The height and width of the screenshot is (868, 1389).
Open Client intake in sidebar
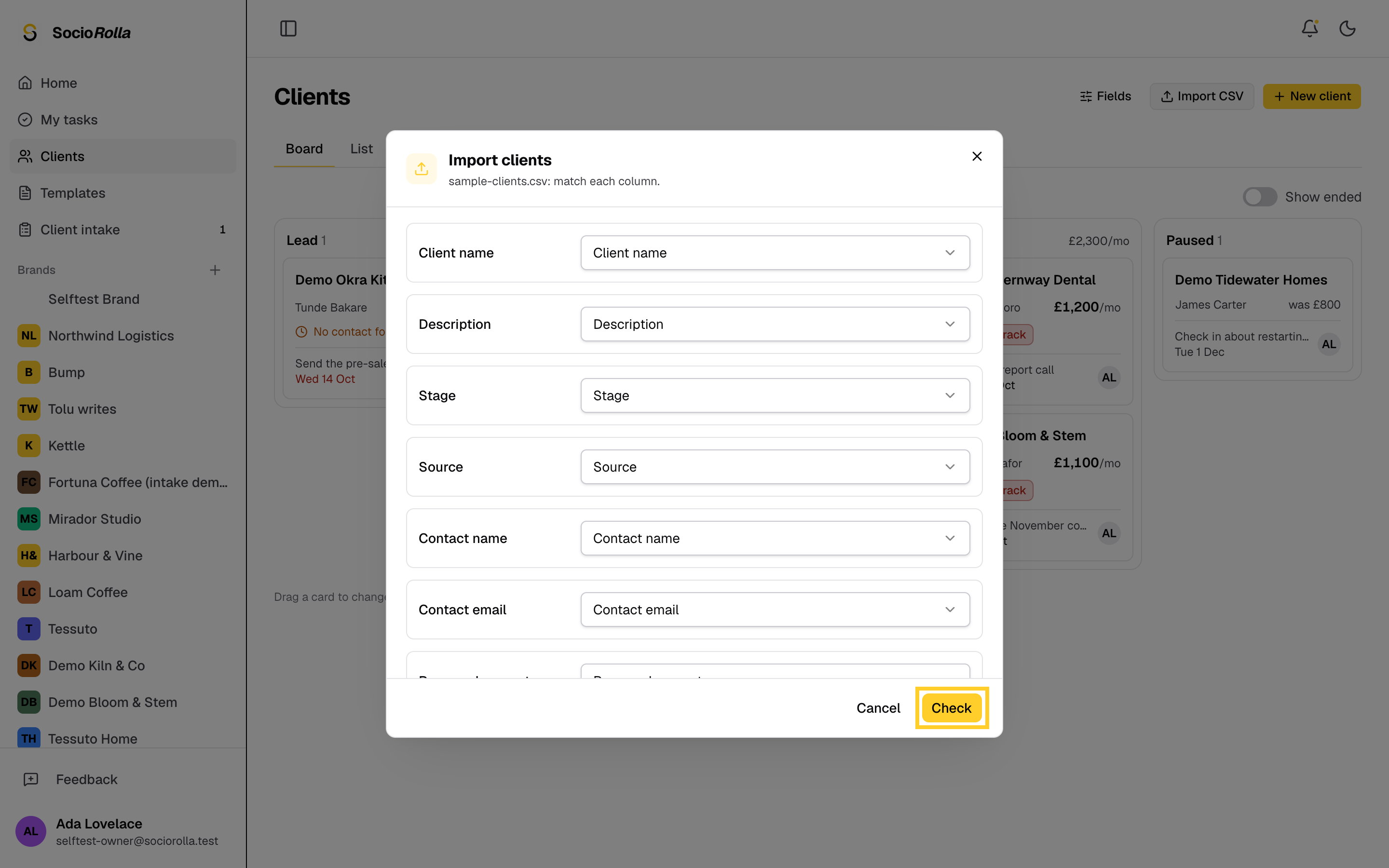(123, 230)
